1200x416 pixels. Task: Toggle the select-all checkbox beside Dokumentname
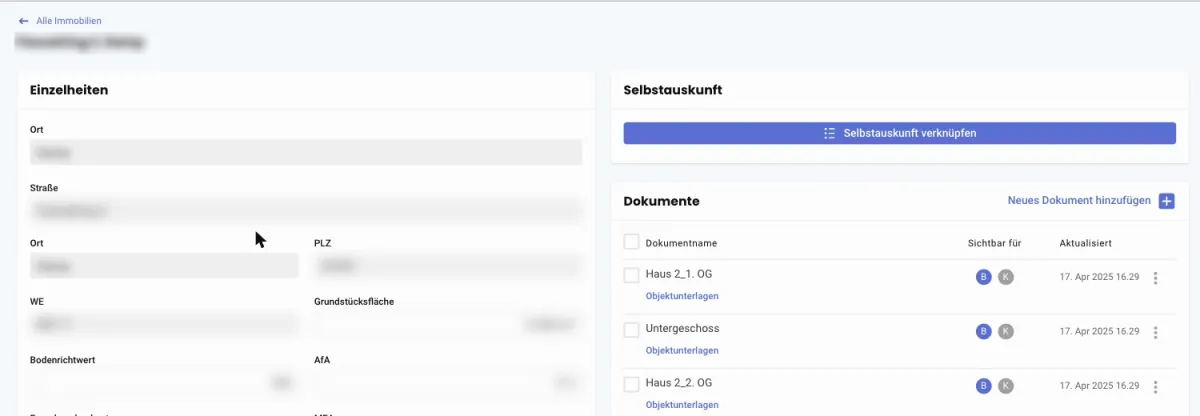click(631, 242)
